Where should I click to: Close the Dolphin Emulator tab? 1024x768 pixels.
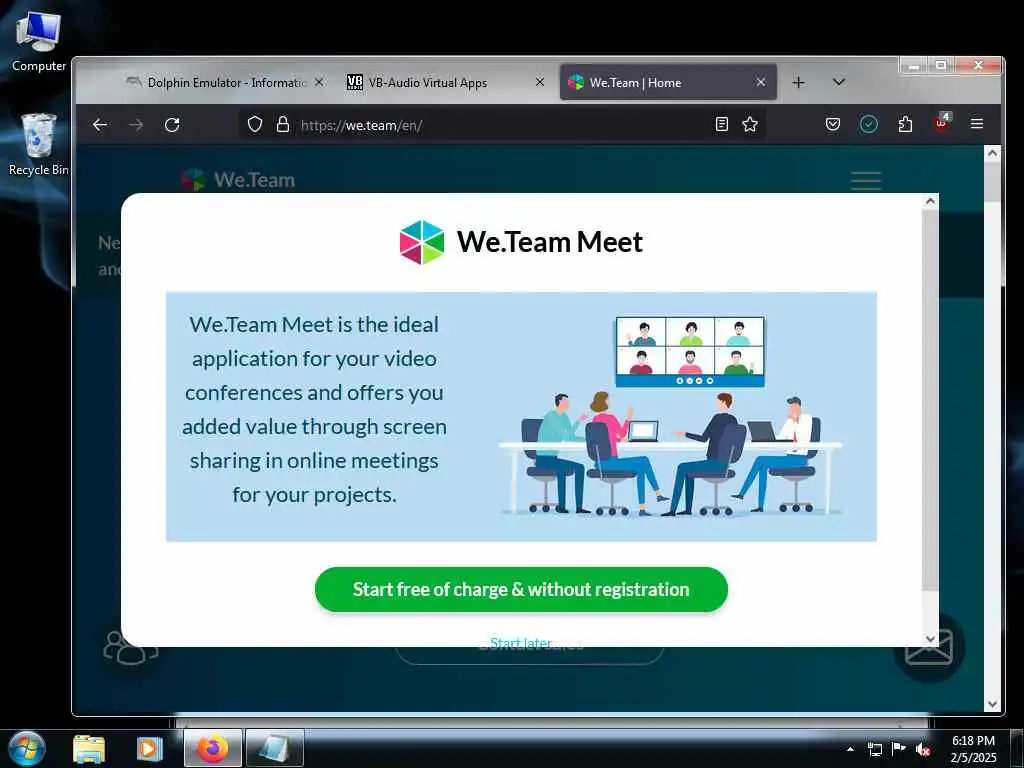coord(319,82)
